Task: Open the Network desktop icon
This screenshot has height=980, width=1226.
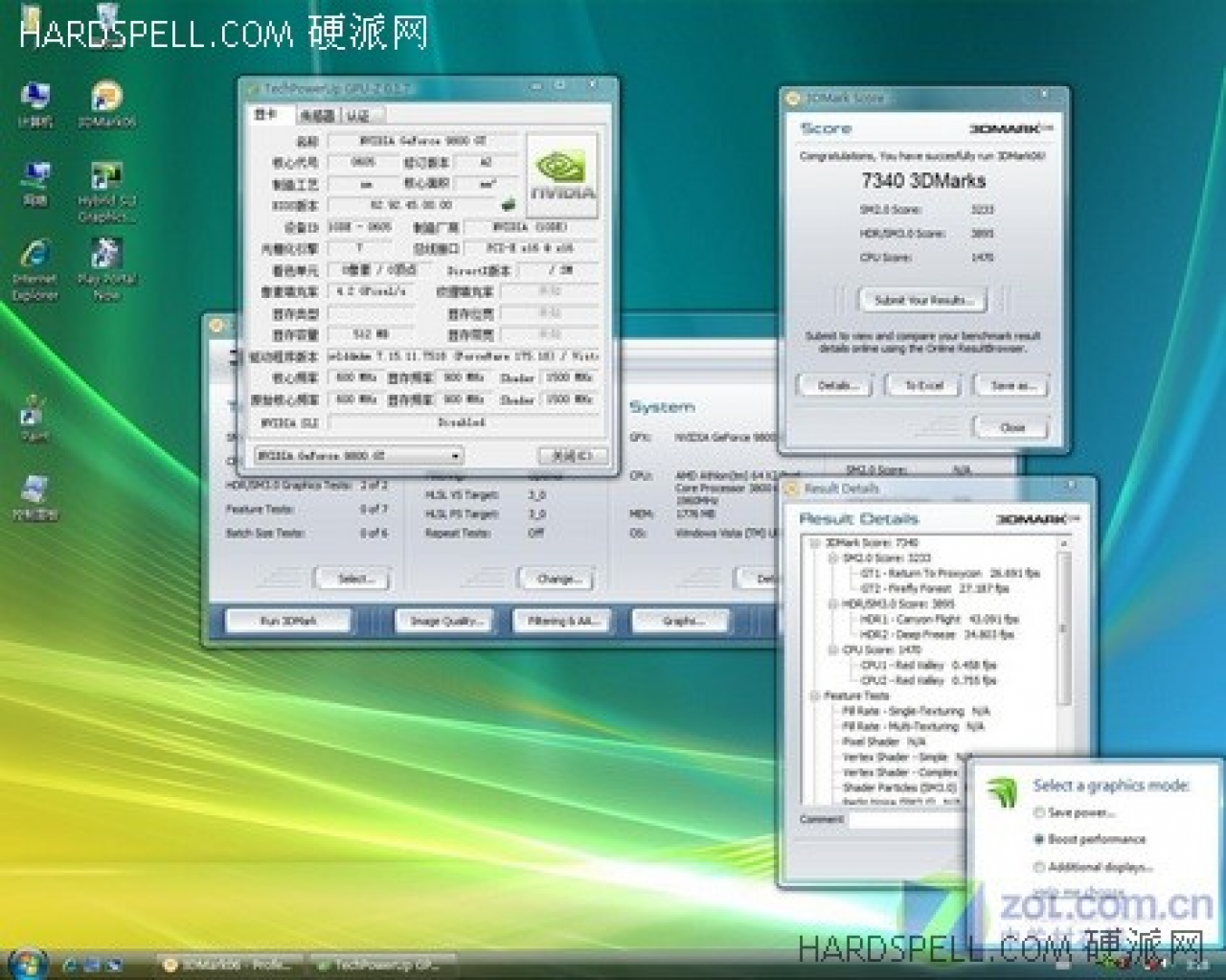Action: [x=35, y=184]
